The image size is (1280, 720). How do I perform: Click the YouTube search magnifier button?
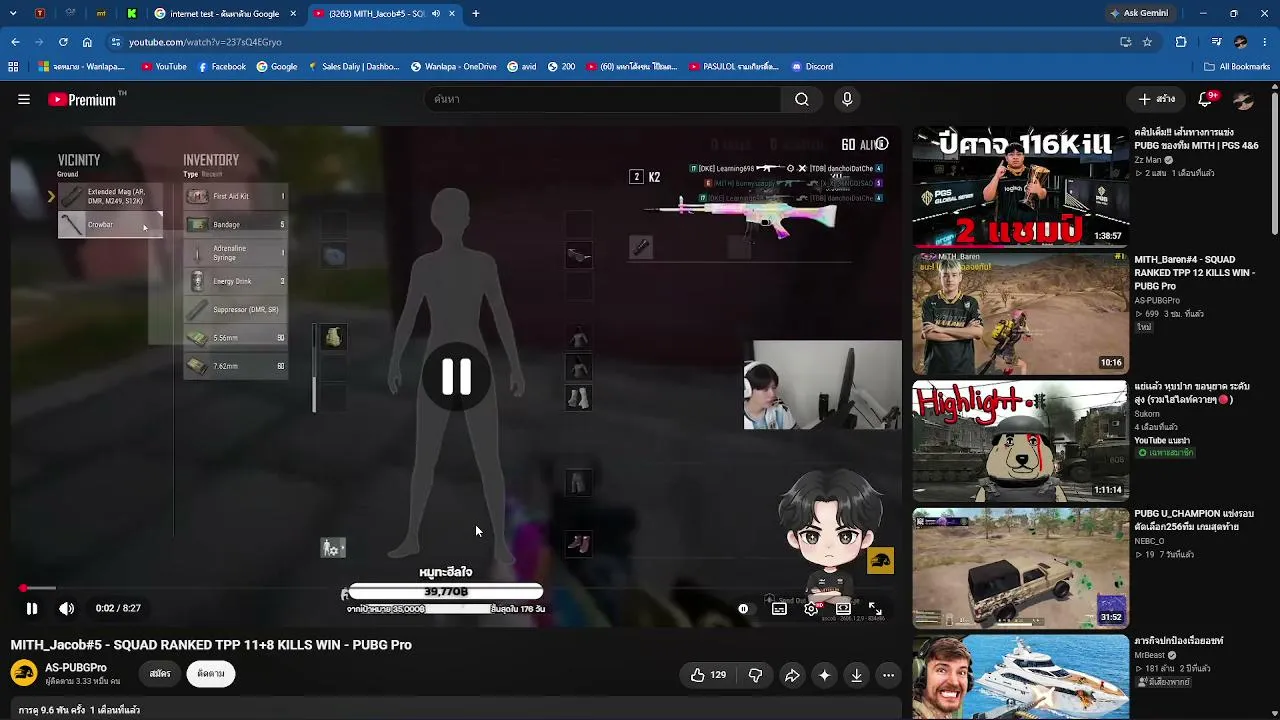coord(802,99)
